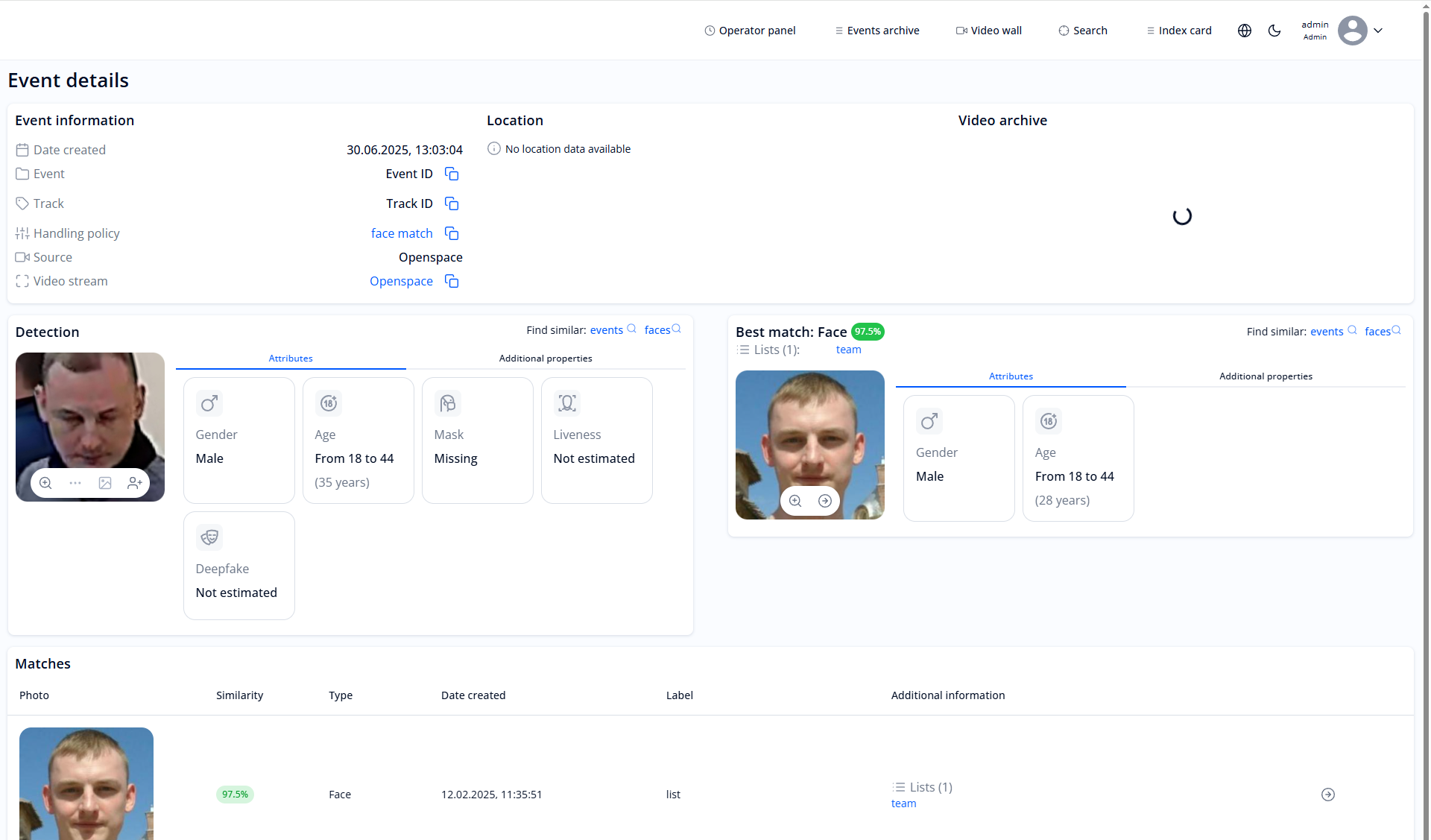Screen dimensions: 1431x840
Task: Copy the Track ID
Action: (x=452, y=203)
